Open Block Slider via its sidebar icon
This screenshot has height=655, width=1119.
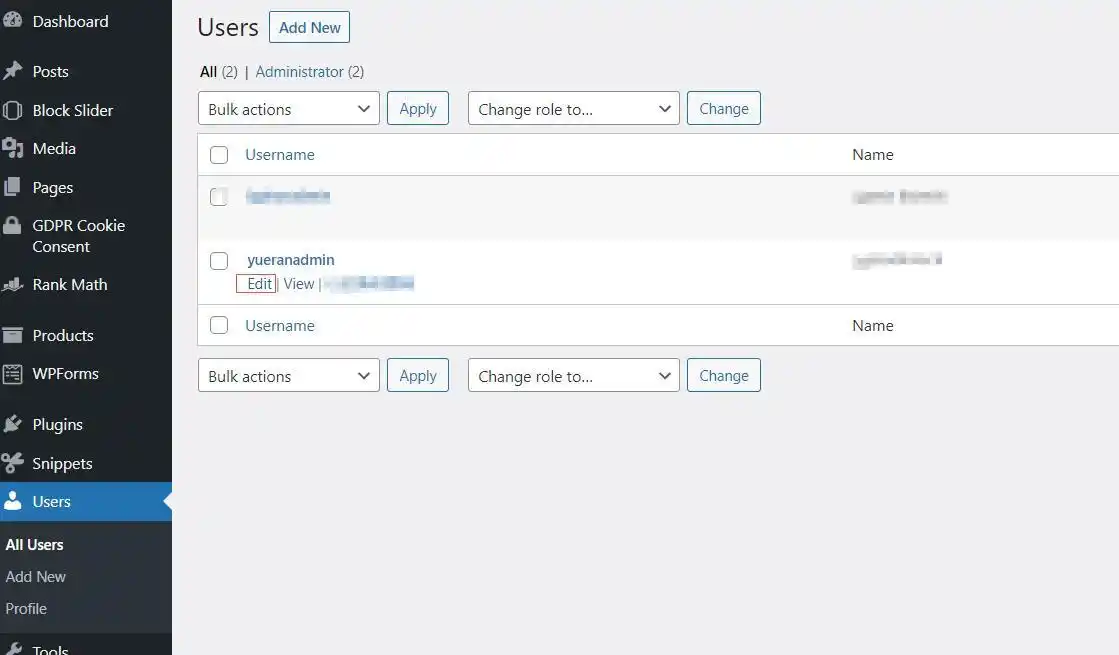tap(12, 110)
